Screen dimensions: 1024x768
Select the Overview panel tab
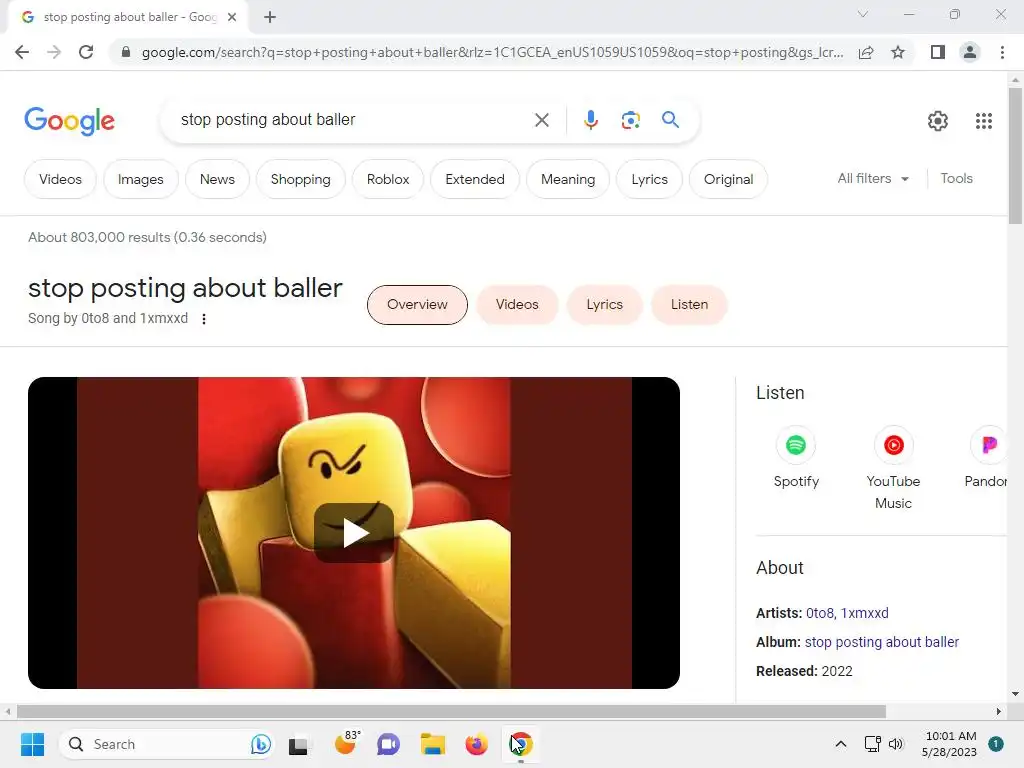pyautogui.click(x=417, y=304)
